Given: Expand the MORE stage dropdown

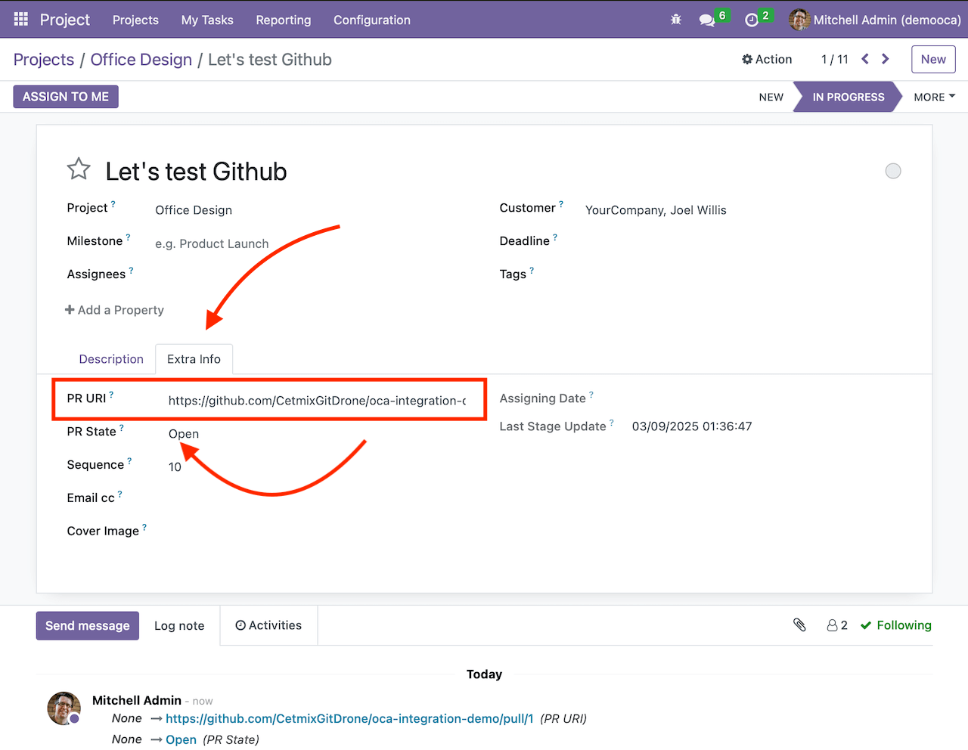Looking at the screenshot, I should click(932, 96).
